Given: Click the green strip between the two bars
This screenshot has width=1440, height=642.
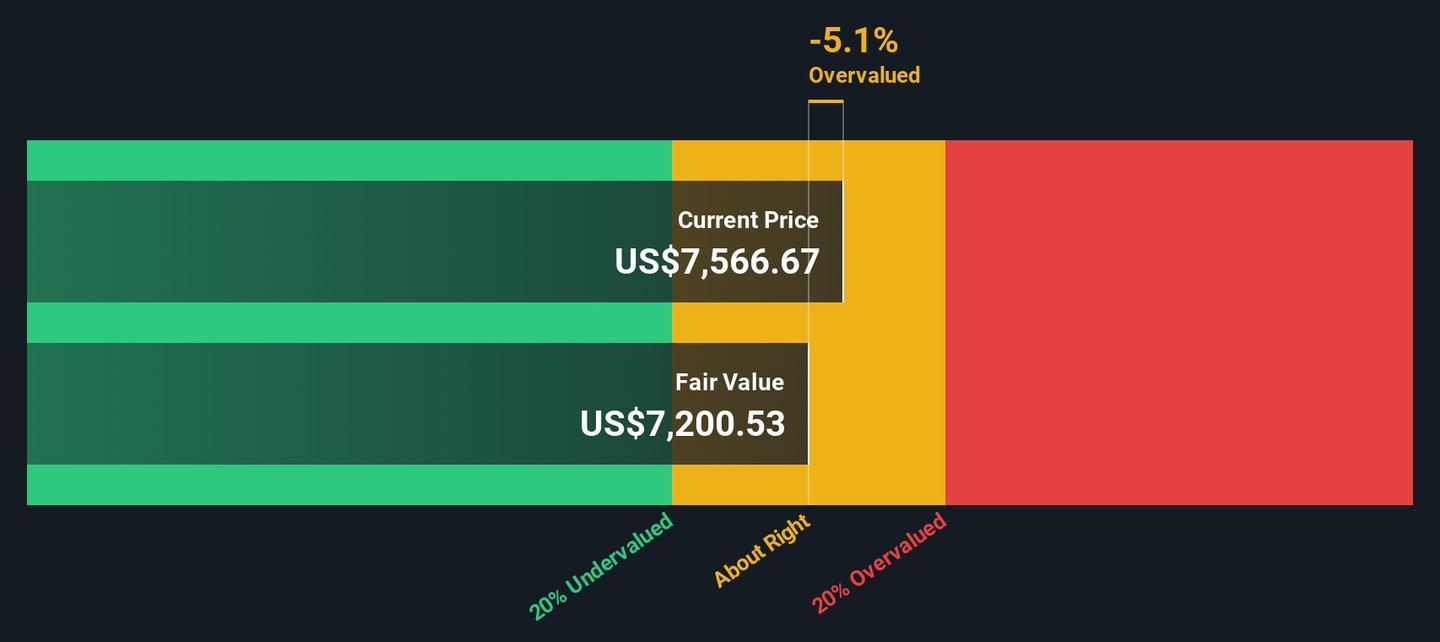Looking at the screenshot, I should pyautogui.click(x=349, y=322).
